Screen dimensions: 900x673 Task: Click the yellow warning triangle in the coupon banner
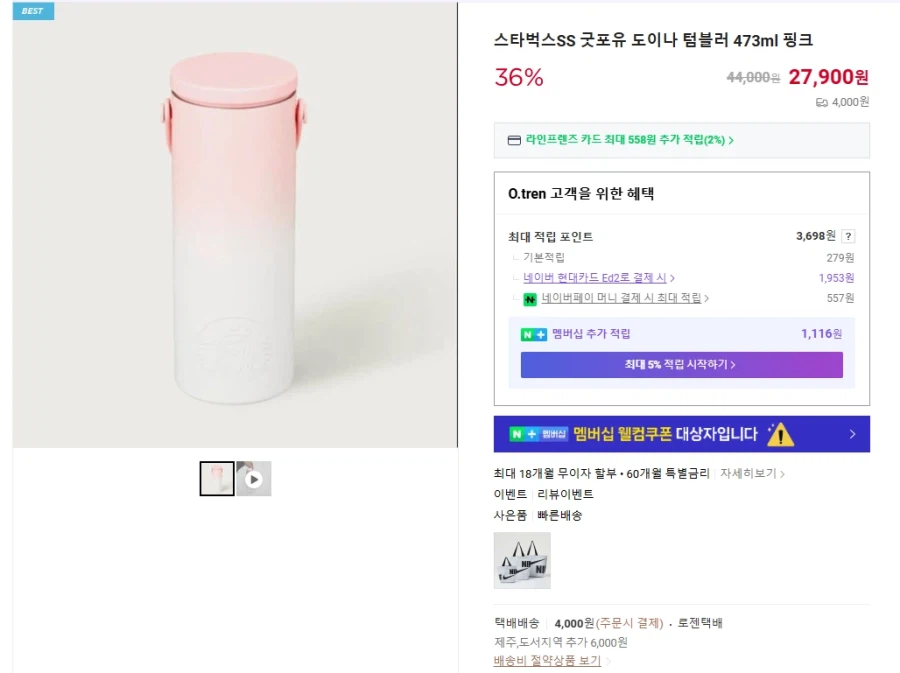(780, 436)
